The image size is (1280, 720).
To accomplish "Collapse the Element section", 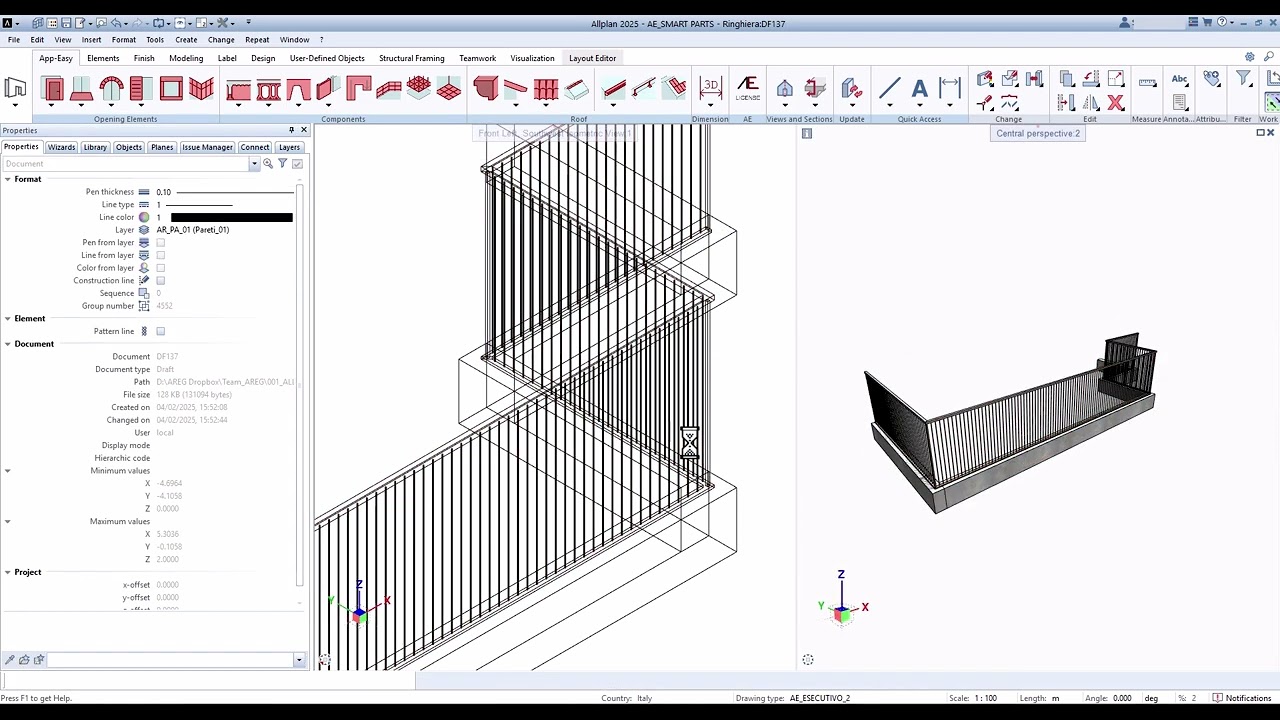I will tap(7, 318).
